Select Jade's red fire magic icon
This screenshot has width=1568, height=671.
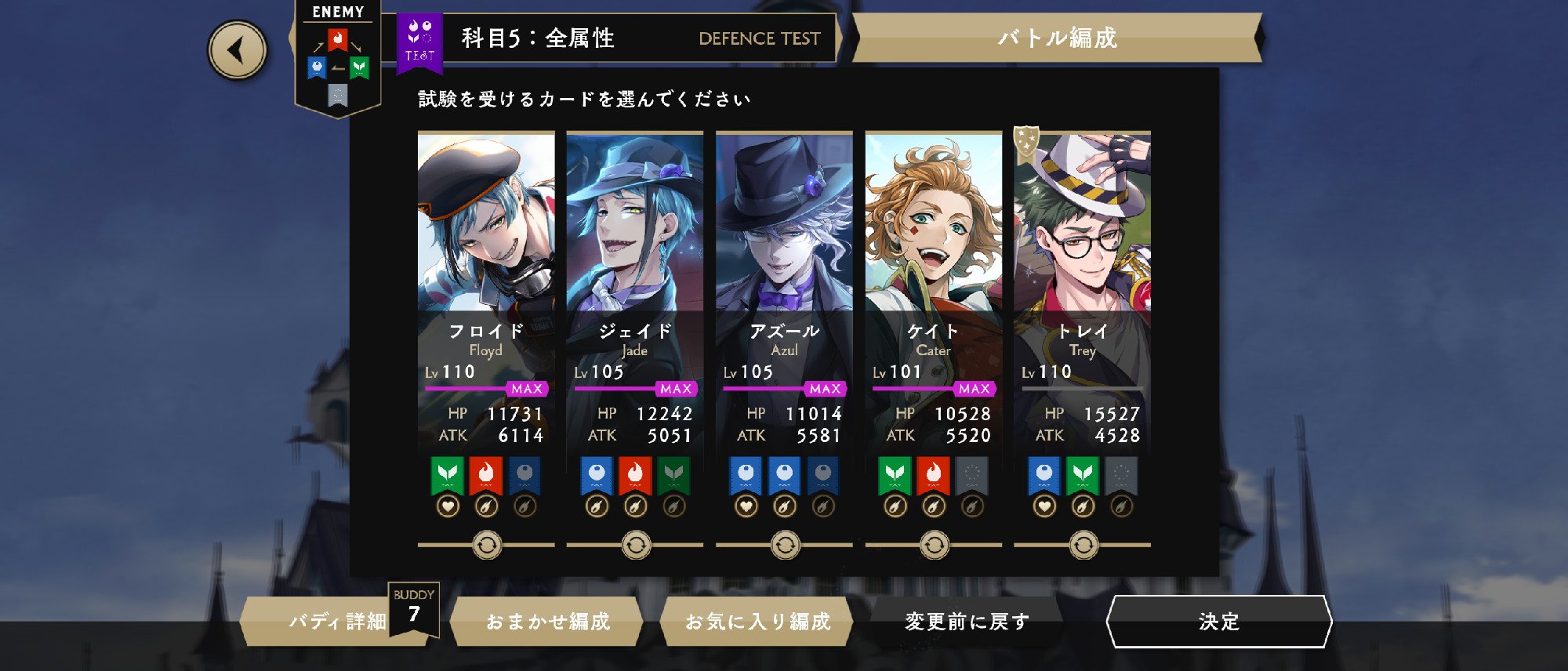(x=635, y=476)
